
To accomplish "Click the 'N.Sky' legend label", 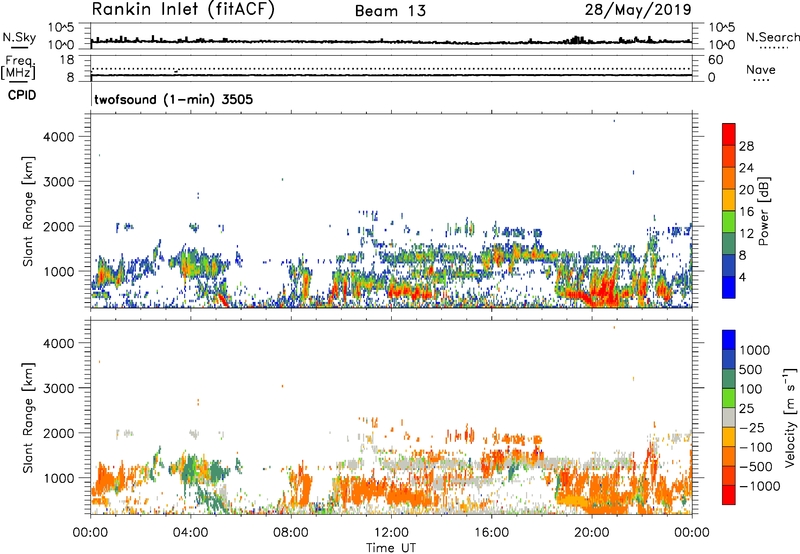I will click(x=19, y=37).
